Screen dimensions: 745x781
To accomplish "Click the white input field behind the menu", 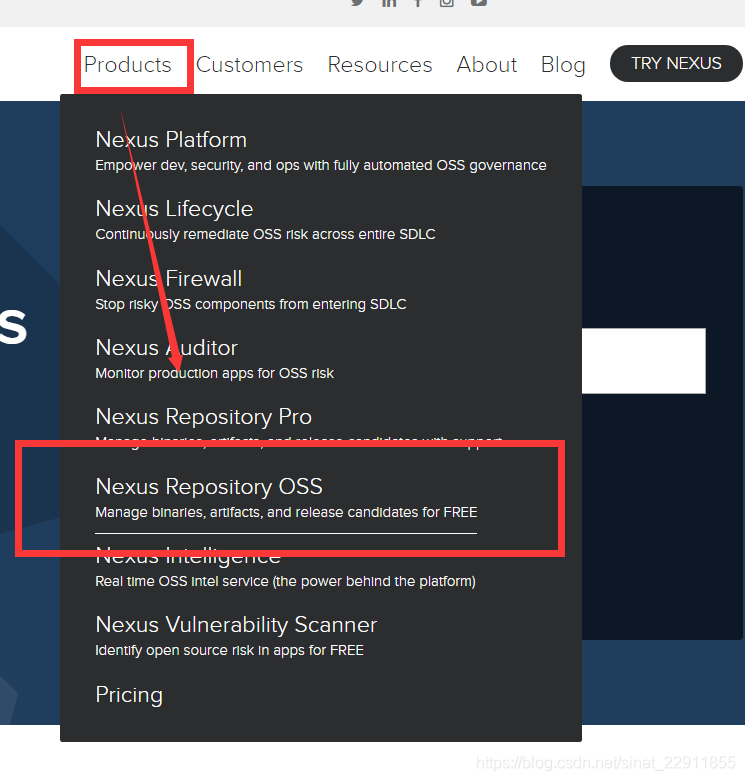I will click(x=643, y=361).
